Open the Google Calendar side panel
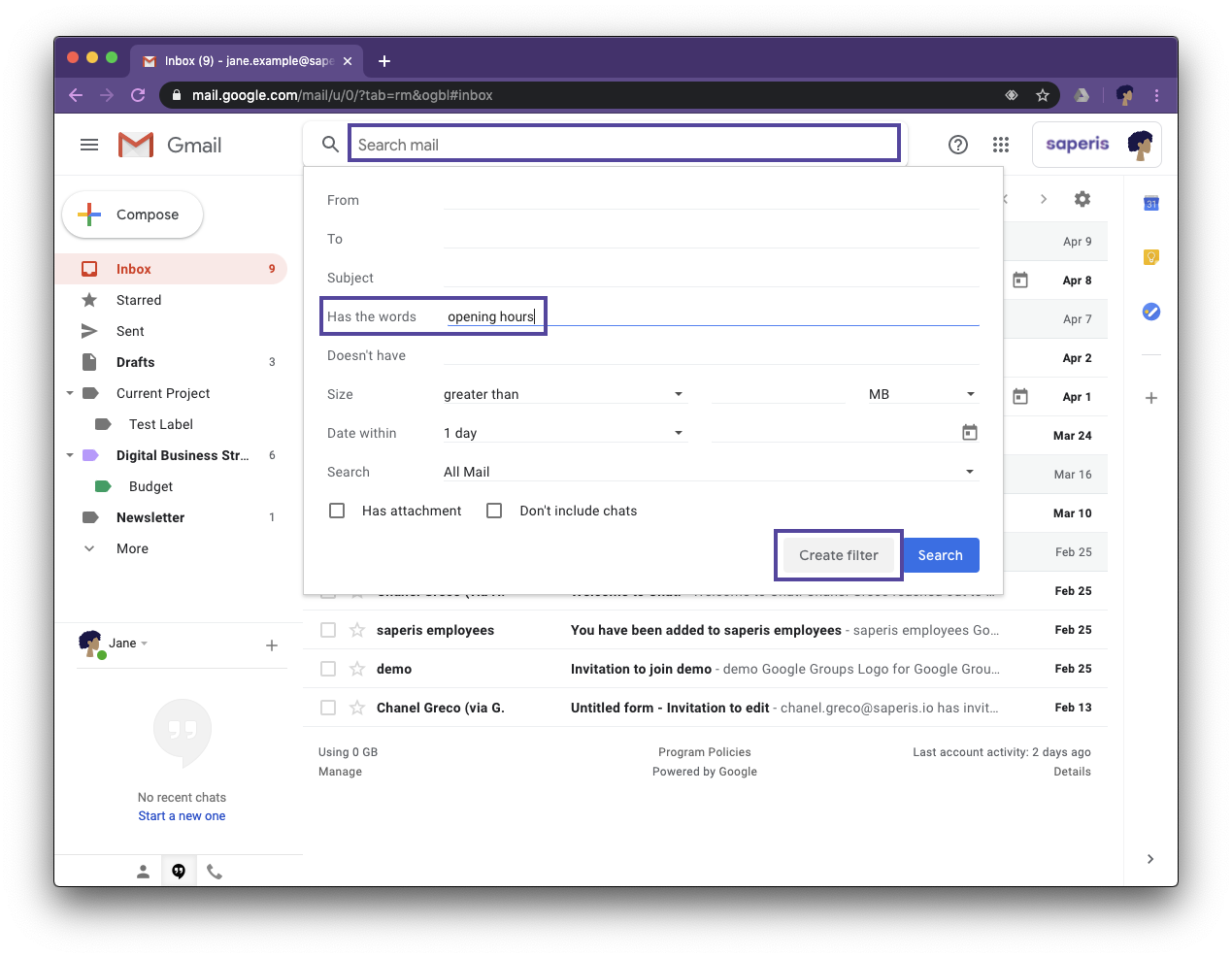The width and height of the screenshot is (1232, 958). [x=1150, y=203]
